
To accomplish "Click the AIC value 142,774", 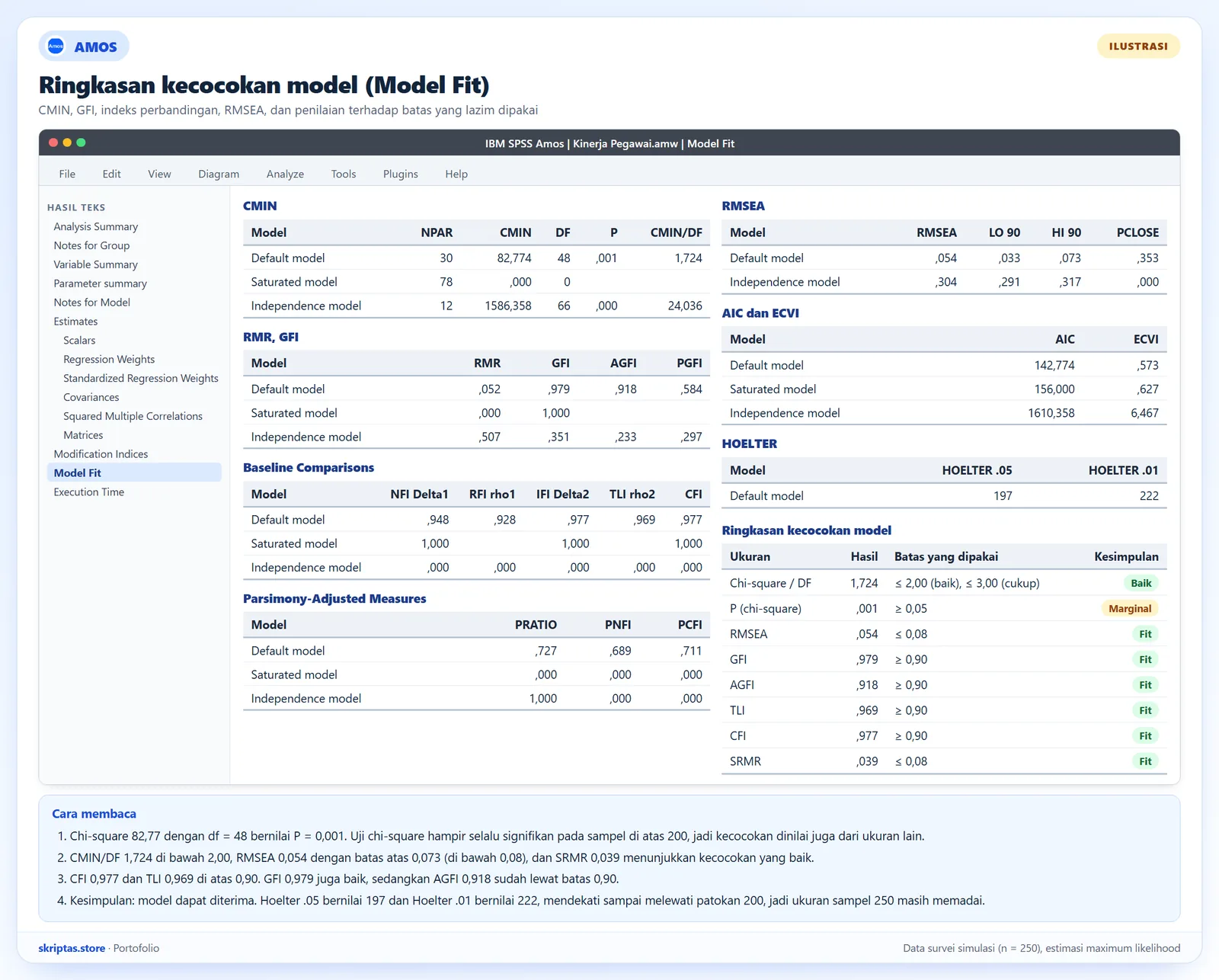I will (1054, 366).
